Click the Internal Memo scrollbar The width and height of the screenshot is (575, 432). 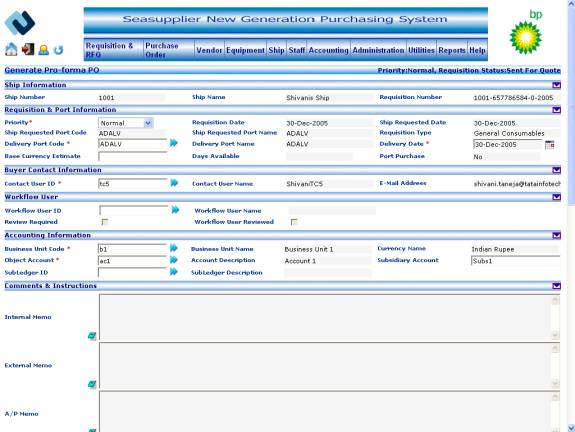coord(556,318)
